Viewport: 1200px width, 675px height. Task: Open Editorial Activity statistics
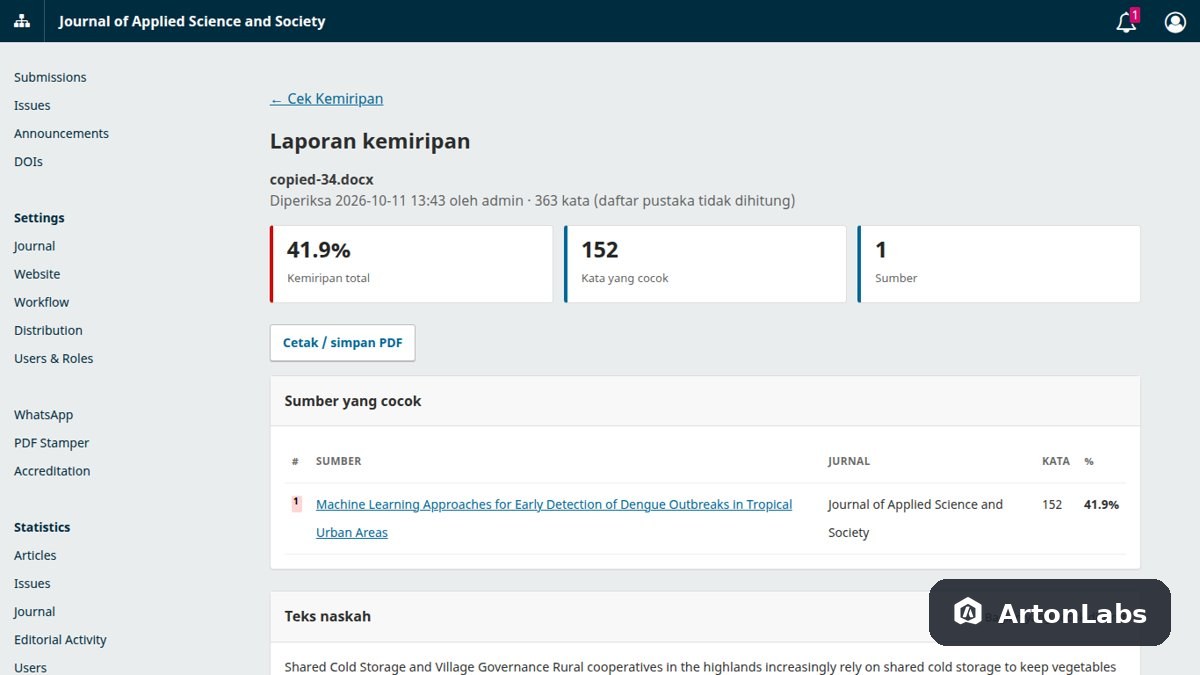tap(60, 639)
